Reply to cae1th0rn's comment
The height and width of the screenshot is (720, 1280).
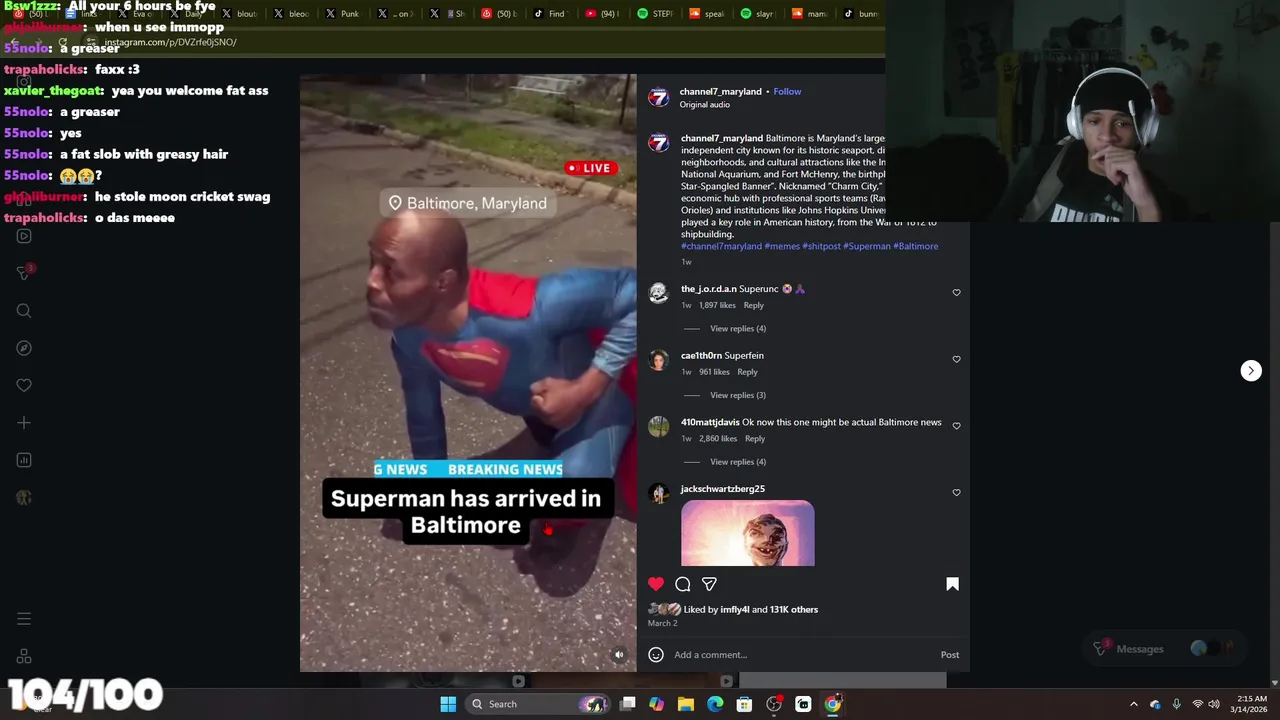point(747,372)
